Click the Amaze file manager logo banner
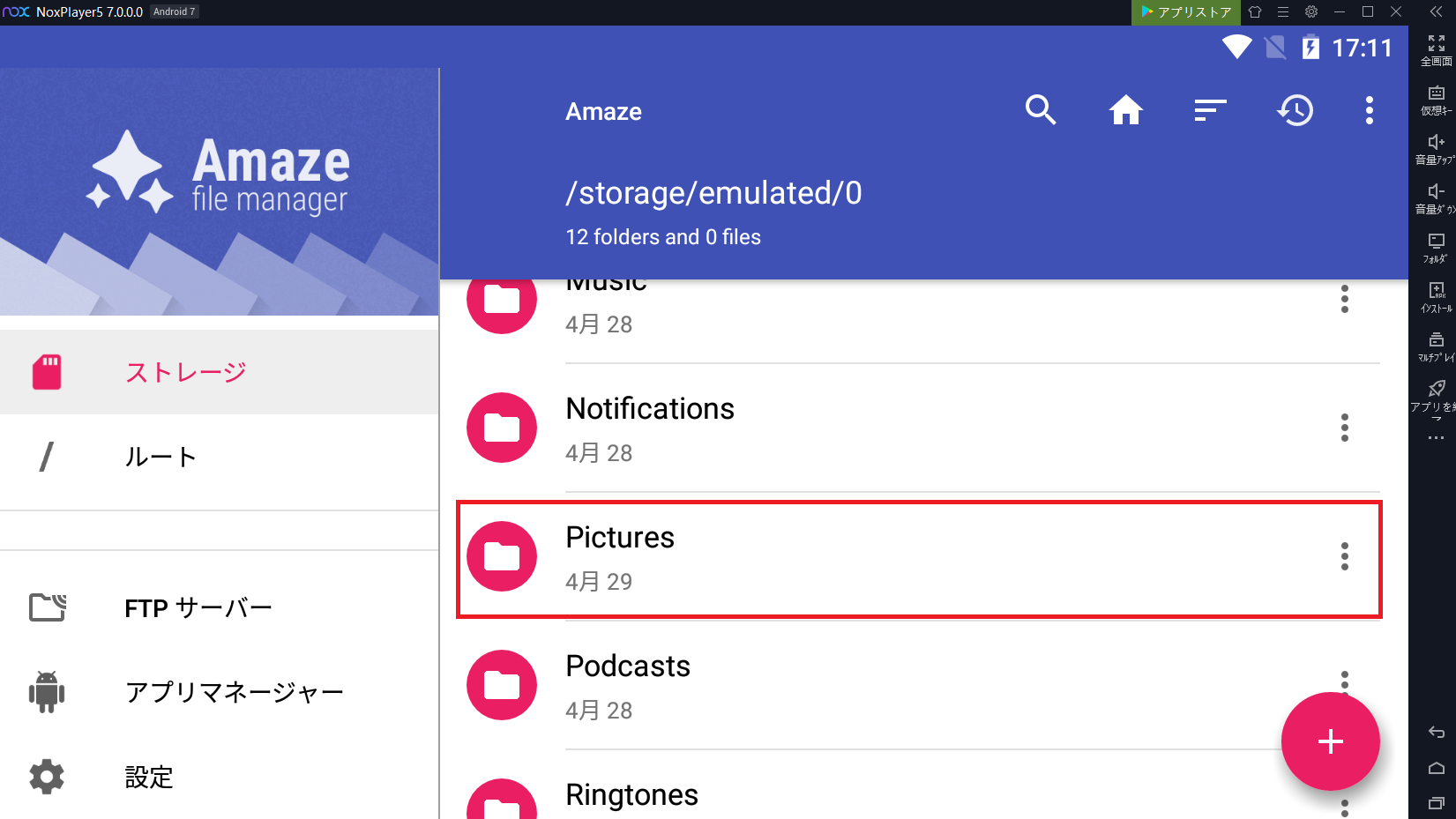 (219, 191)
